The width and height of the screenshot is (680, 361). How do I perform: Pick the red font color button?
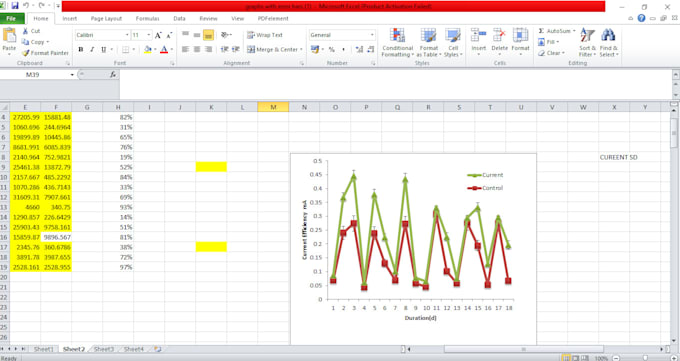pos(164,49)
